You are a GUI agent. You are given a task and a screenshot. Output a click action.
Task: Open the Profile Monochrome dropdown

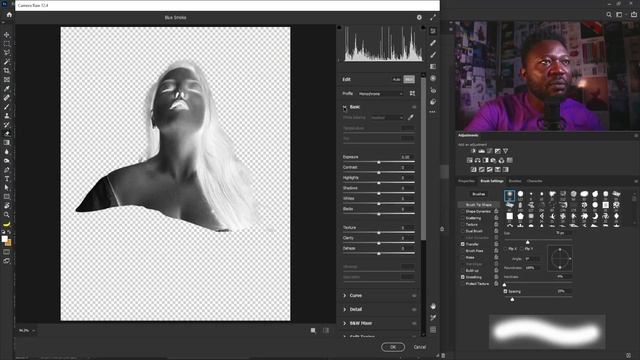pos(381,94)
